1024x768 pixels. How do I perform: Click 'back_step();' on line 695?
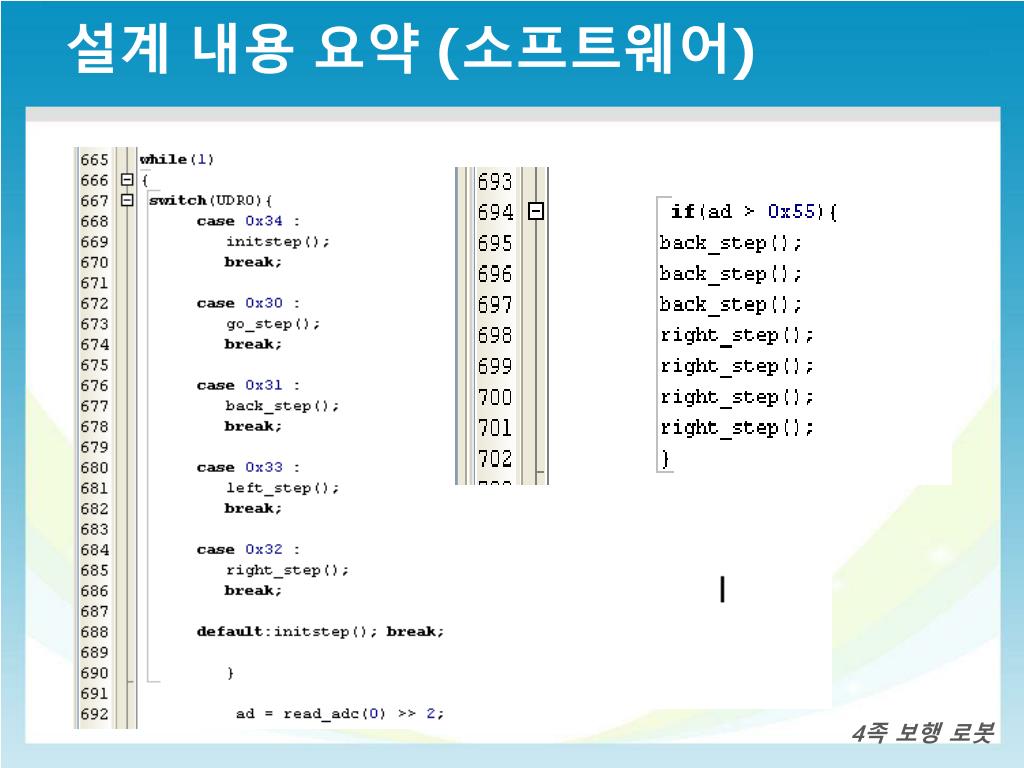coord(730,243)
